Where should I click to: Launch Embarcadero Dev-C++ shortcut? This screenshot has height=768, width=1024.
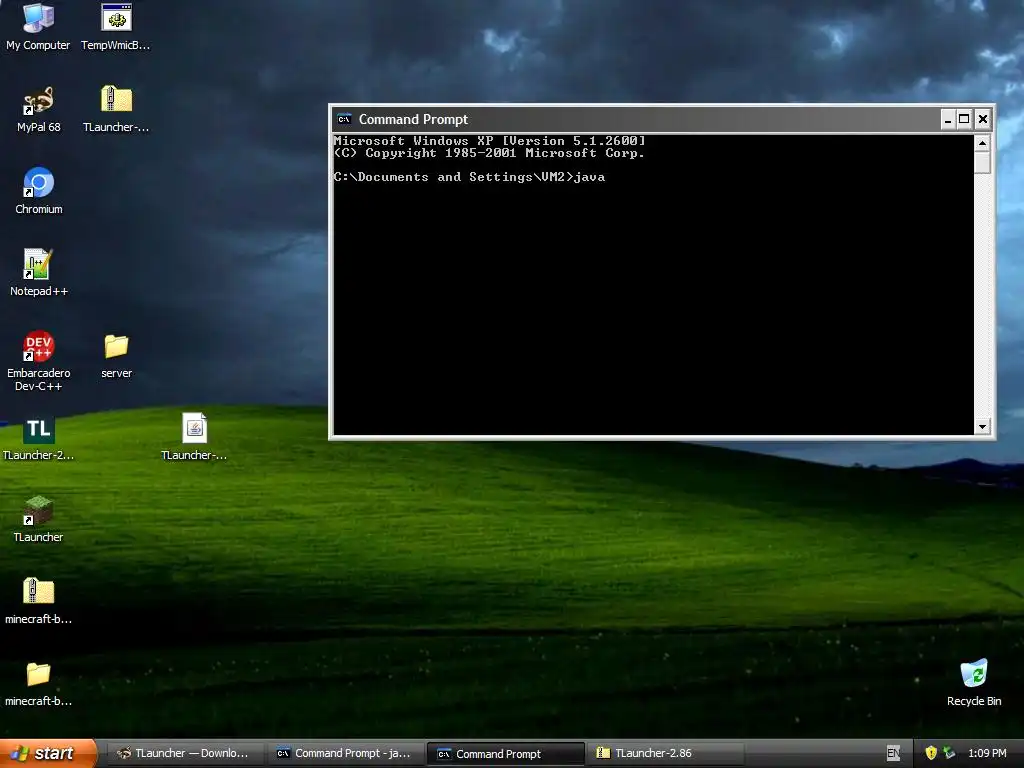coord(39,361)
